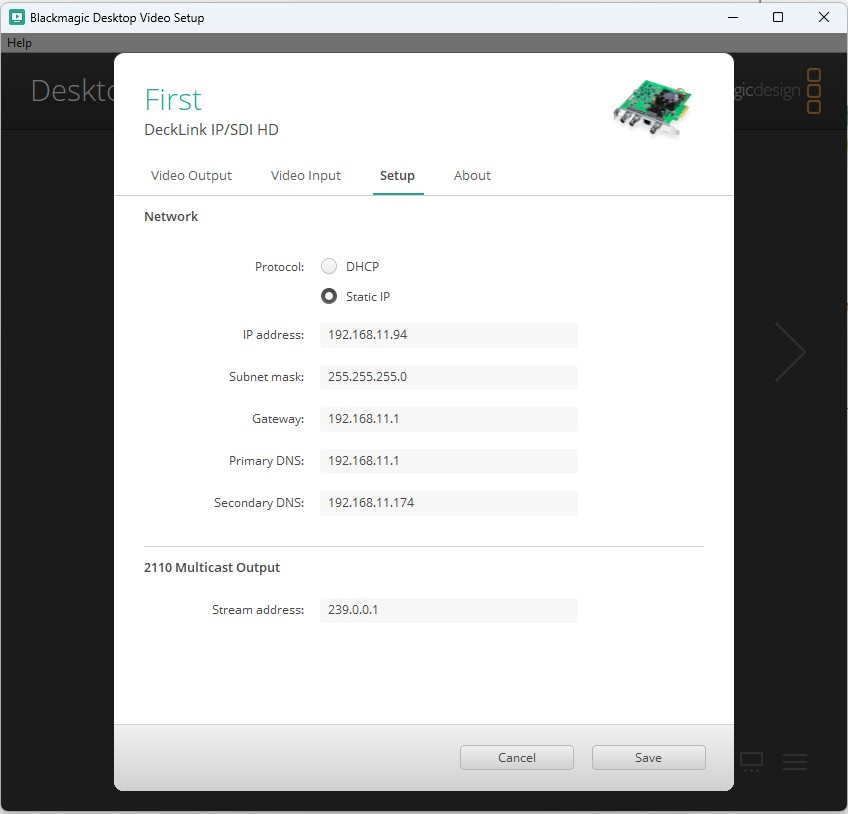Viewport: 848px width, 814px height.
Task: Open the About tab
Action: pos(472,175)
